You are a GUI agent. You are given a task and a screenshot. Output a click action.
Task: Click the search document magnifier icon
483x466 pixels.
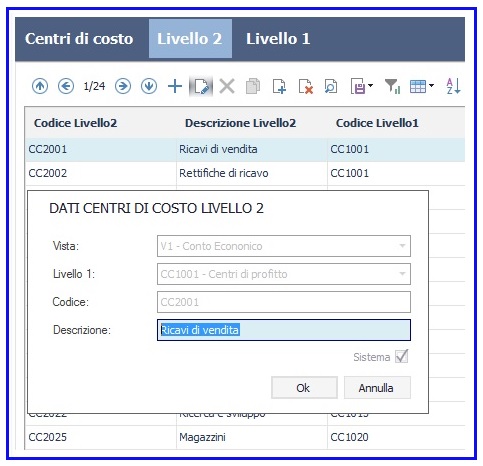pos(331,86)
